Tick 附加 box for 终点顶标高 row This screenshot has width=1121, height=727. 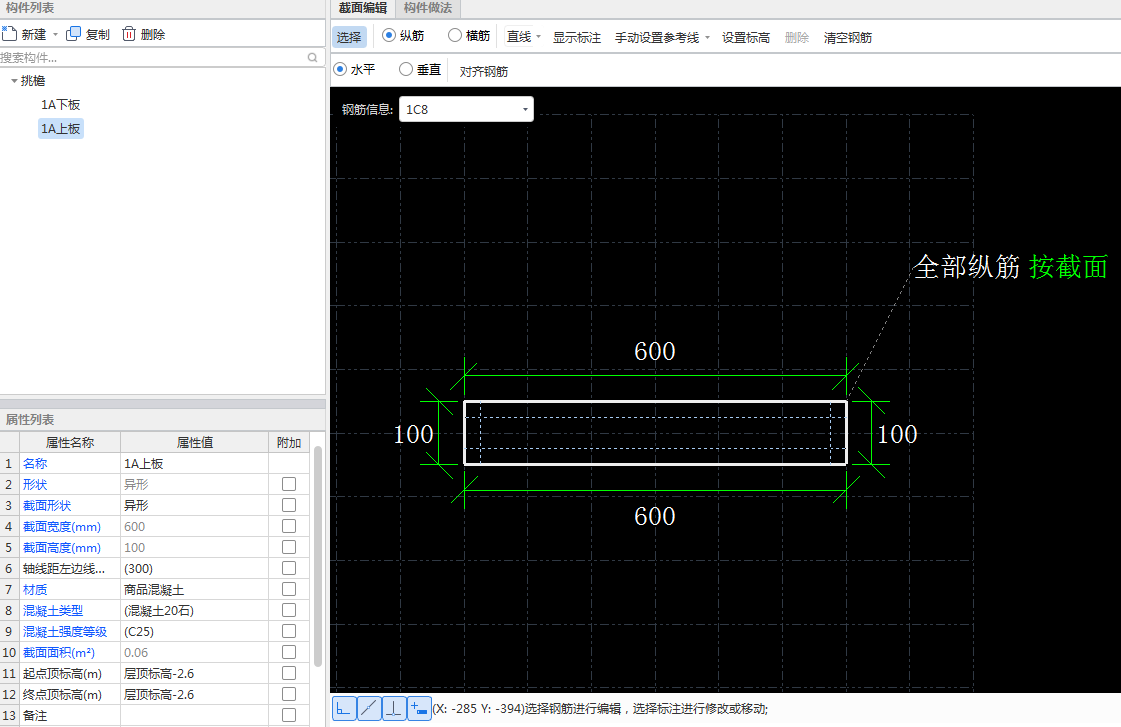289,694
